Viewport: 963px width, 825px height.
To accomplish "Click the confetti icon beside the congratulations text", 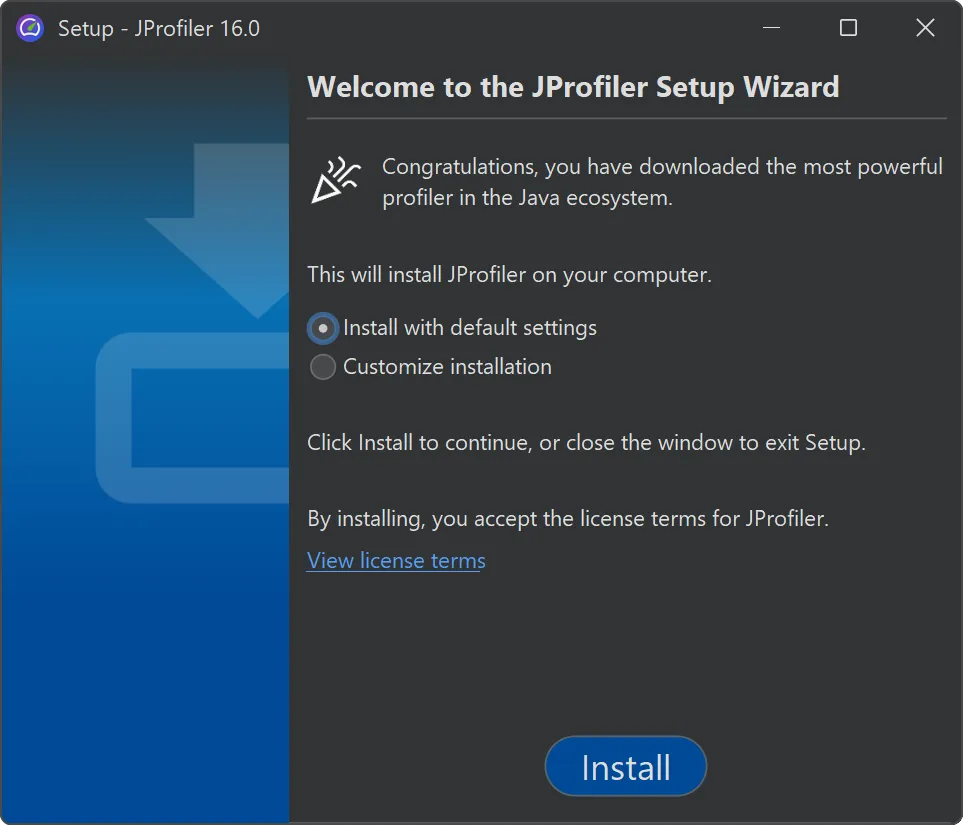I will tap(338, 180).
